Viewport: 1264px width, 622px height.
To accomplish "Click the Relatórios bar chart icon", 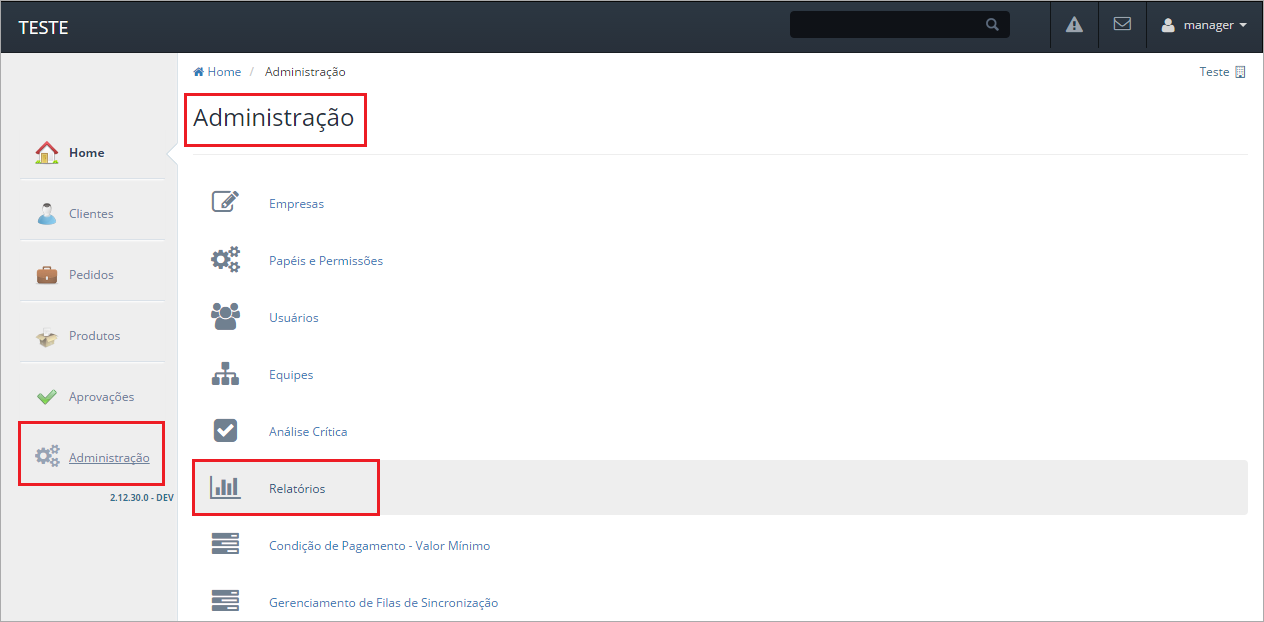I will [225, 488].
